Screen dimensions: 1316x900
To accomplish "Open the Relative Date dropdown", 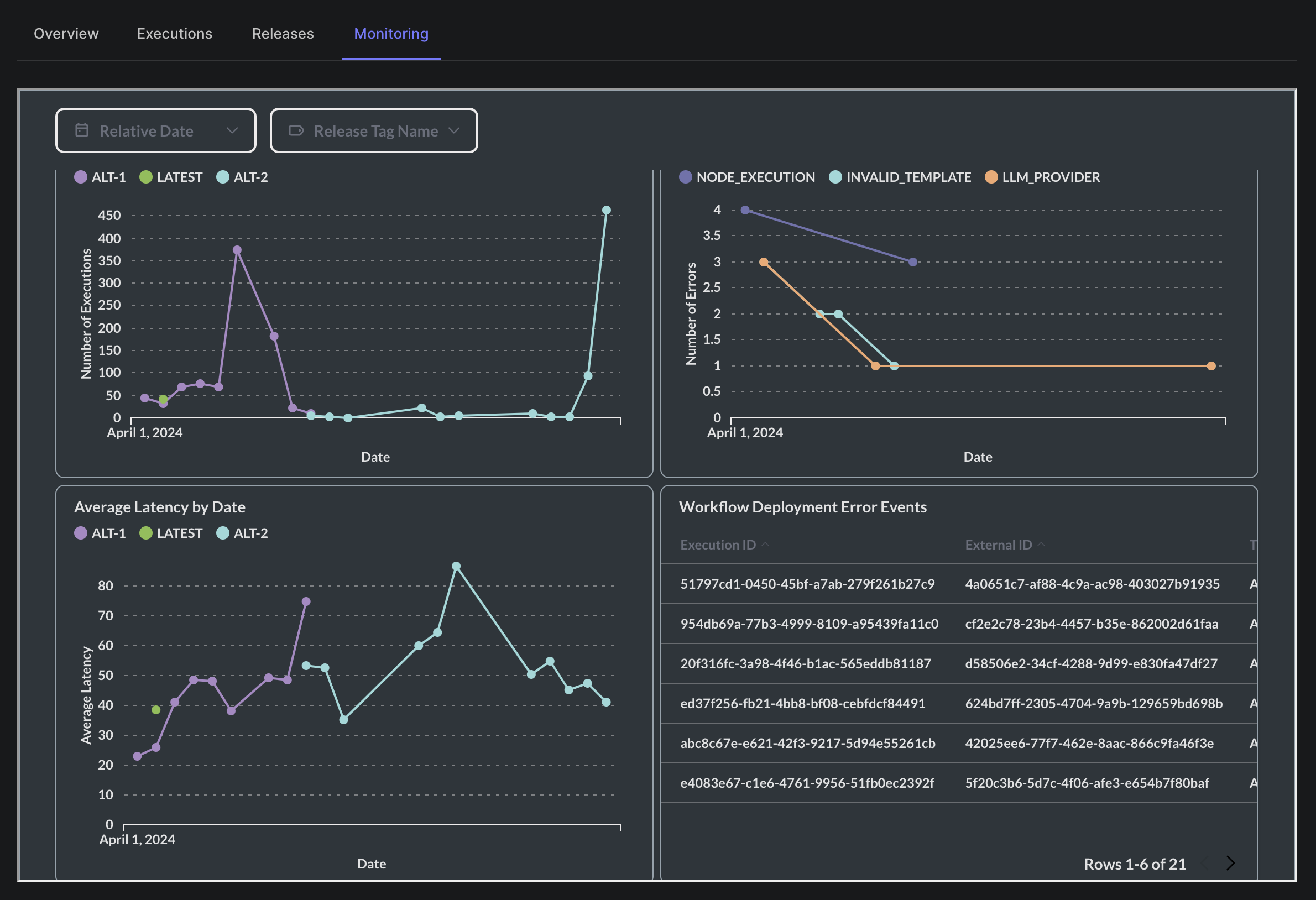I will click(x=156, y=131).
